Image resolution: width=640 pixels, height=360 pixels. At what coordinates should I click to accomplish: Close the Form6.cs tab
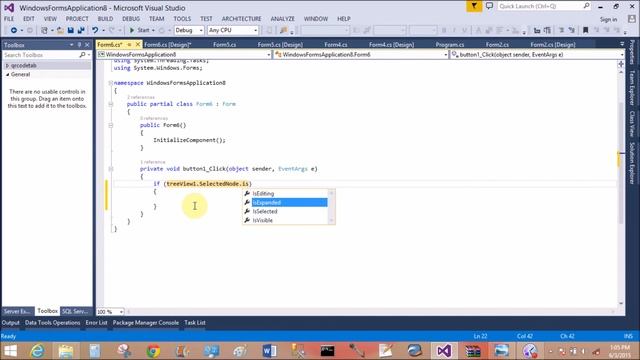(138, 44)
